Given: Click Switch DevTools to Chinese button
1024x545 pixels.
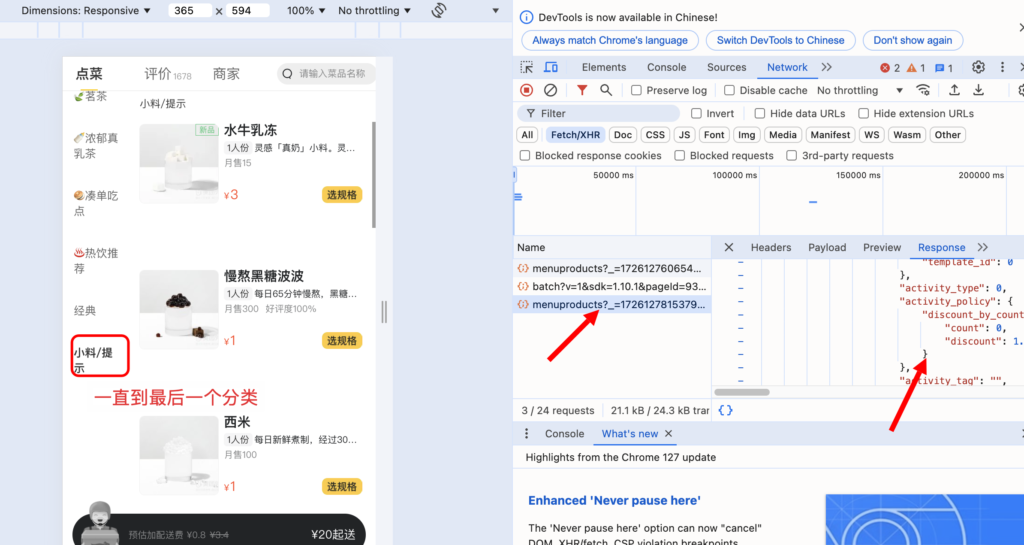Looking at the screenshot, I should tap(780, 41).
